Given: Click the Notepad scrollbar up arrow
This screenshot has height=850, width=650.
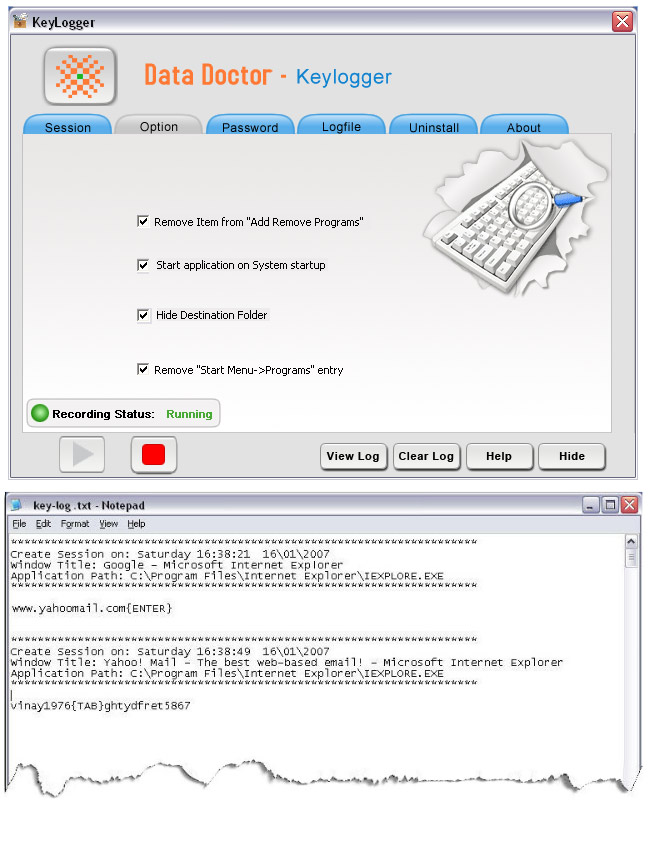Looking at the screenshot, I should coord(630,542).
